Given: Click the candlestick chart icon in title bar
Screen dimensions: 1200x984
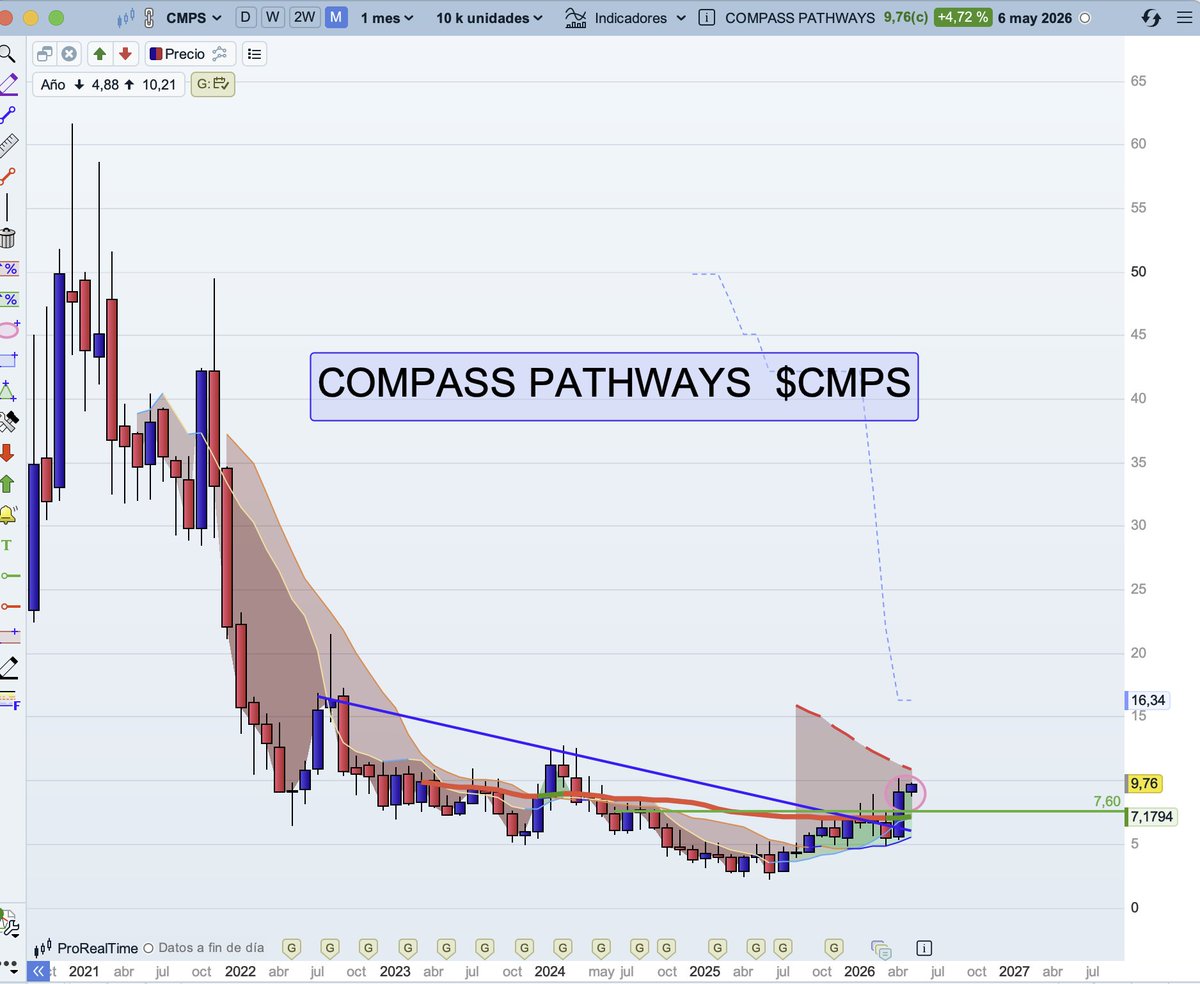Looking at the screenshot, I should (125, 18).
